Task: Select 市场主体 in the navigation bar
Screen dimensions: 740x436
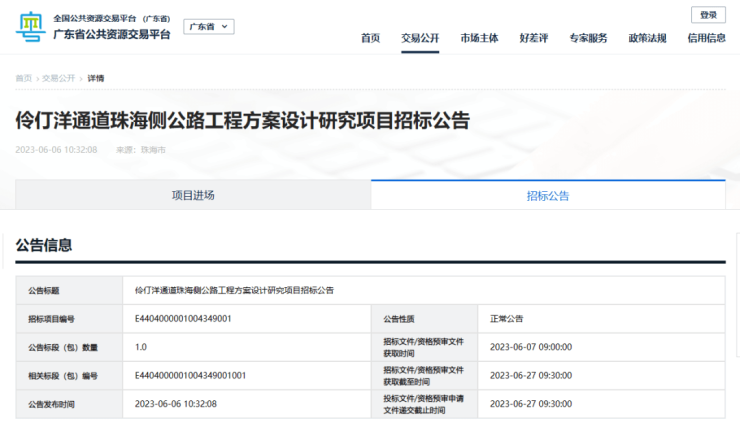Action: click(x=479, y=38)
